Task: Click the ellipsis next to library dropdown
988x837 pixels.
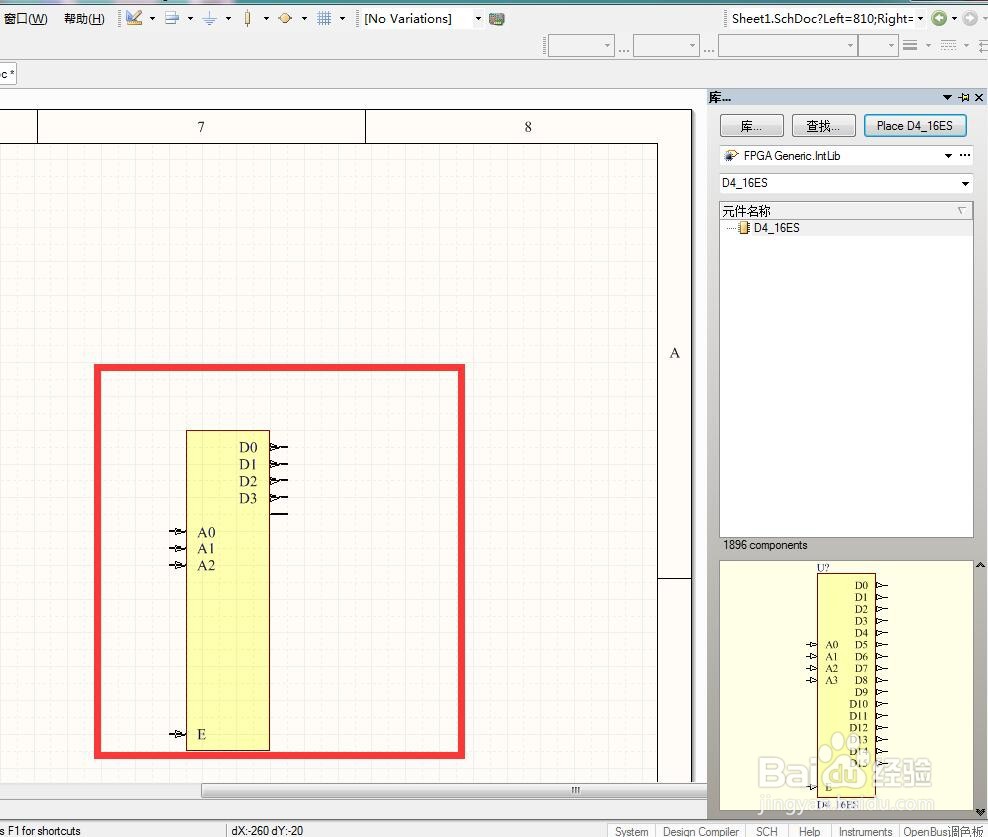Action: [x=965, y=155]
